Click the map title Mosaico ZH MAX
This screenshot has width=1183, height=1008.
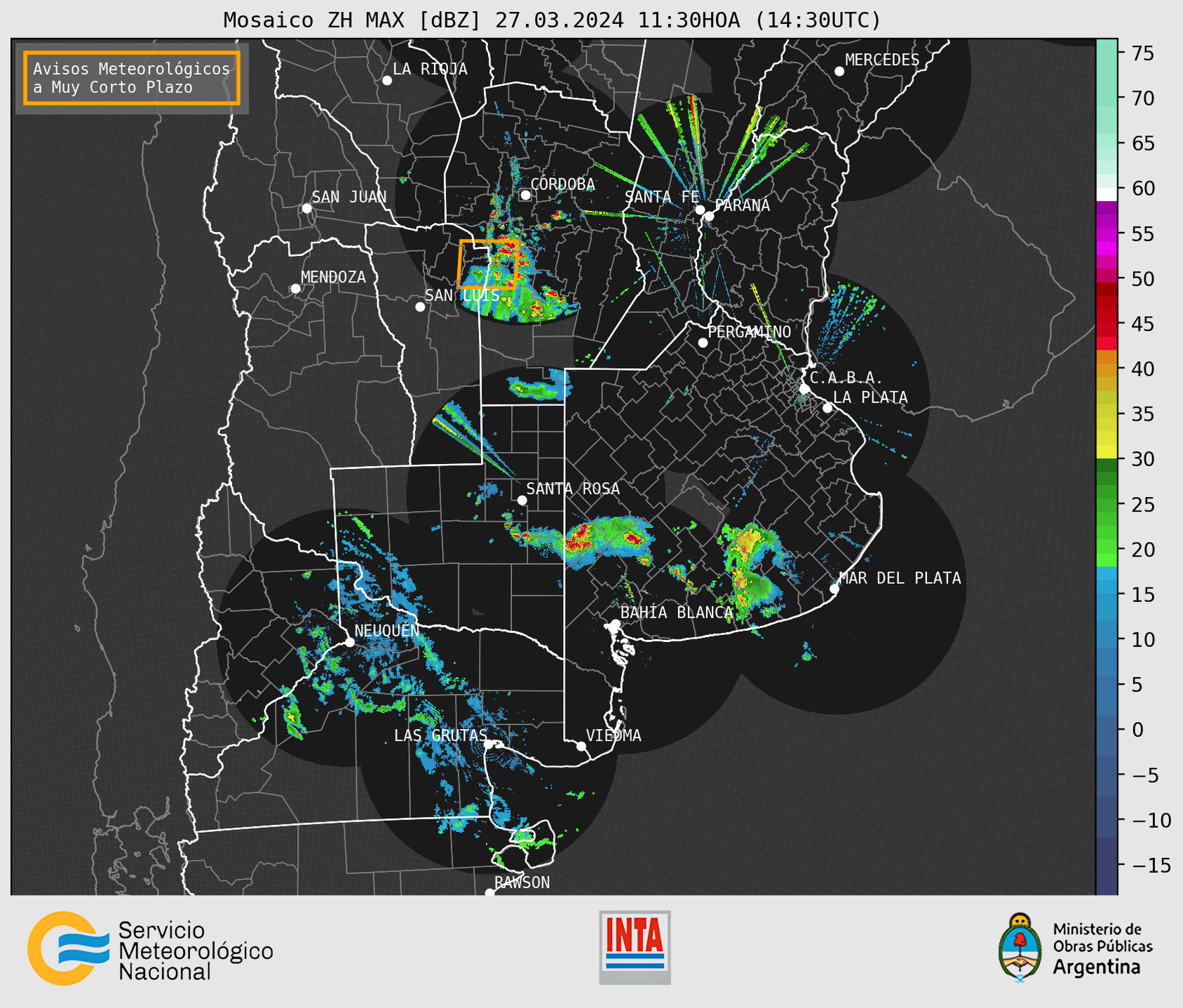click(x=552, y=20)
